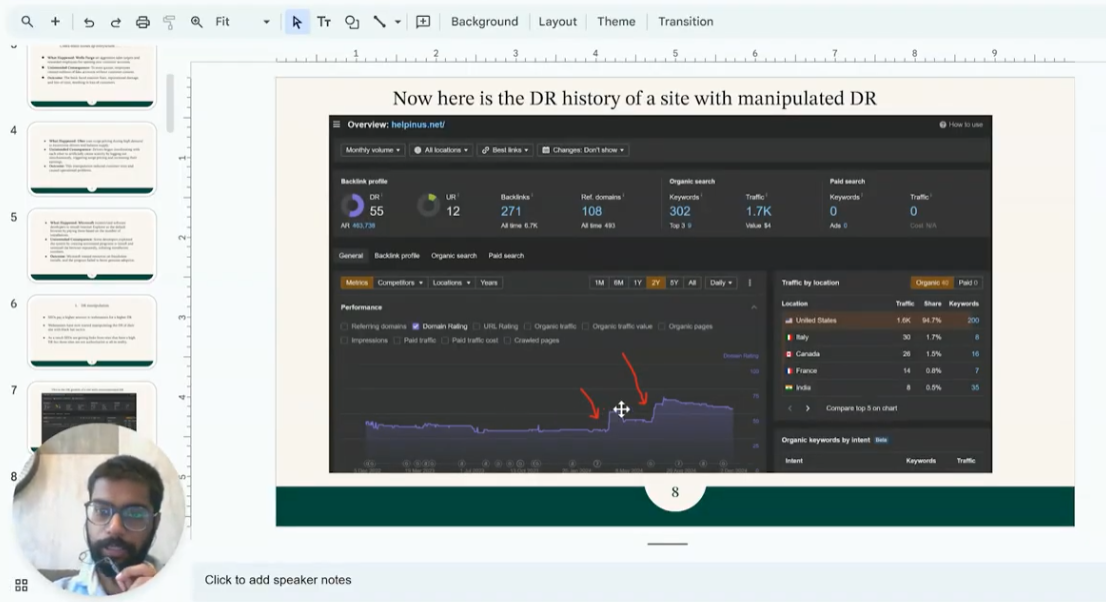Redo the last undone action
The height and width of the screenshot is (602, 1106).
pyautogui.click(x=116, y=21)
